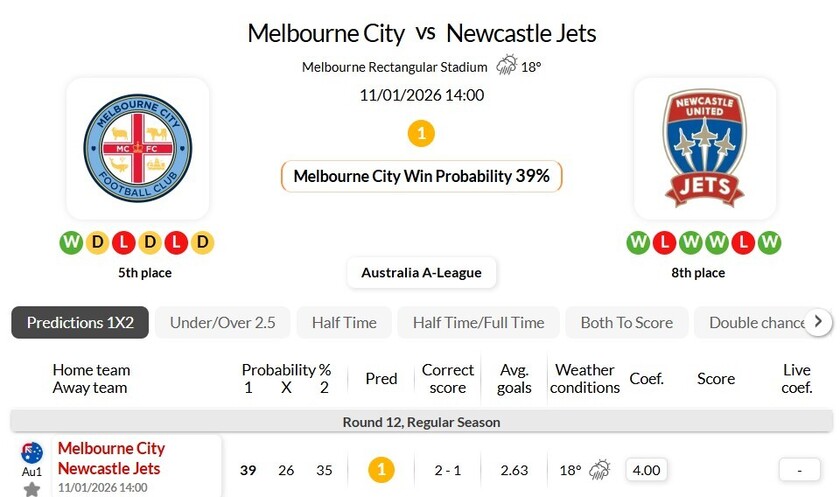Click the weather icon in match row
The height and width of the screenshot is (497, 840).
coord(600,469)
